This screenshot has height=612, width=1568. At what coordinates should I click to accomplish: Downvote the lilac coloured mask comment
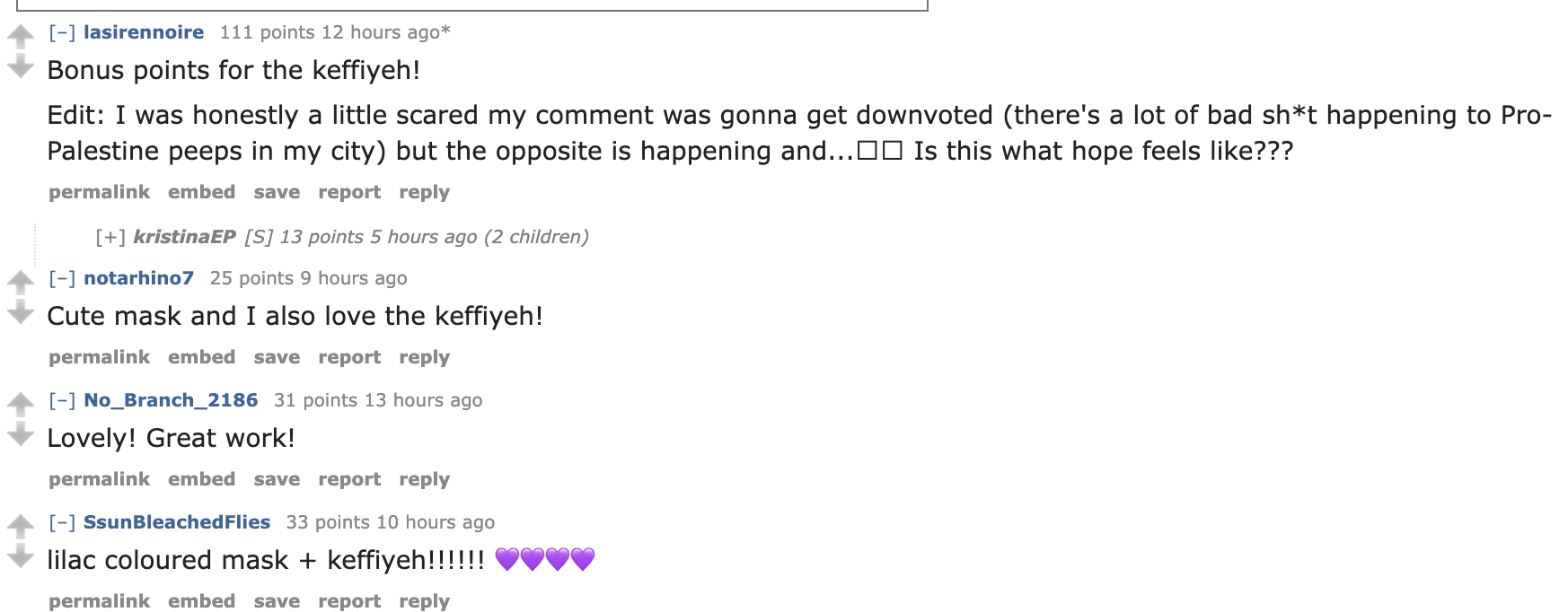pos(20,556)
